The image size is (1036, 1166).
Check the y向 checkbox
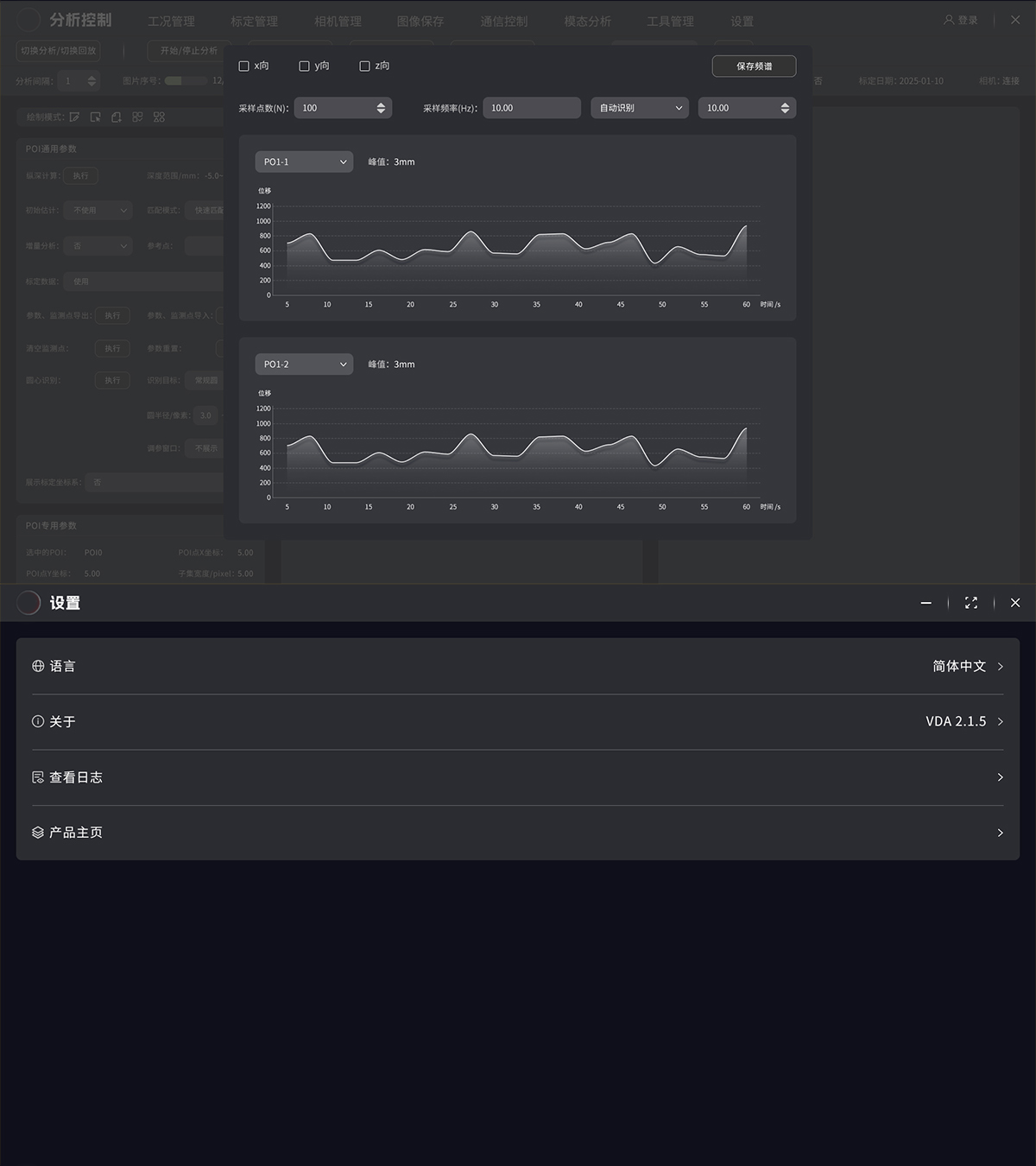(304, 66)
